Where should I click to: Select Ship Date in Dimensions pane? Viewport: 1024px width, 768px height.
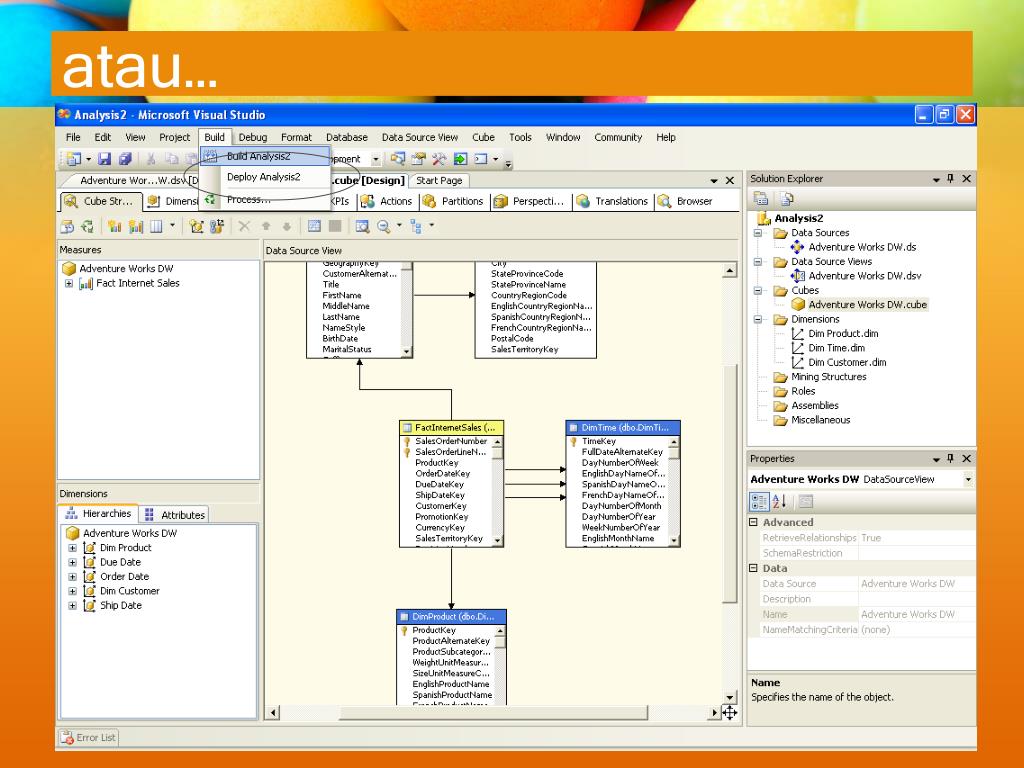click(120, 605)
